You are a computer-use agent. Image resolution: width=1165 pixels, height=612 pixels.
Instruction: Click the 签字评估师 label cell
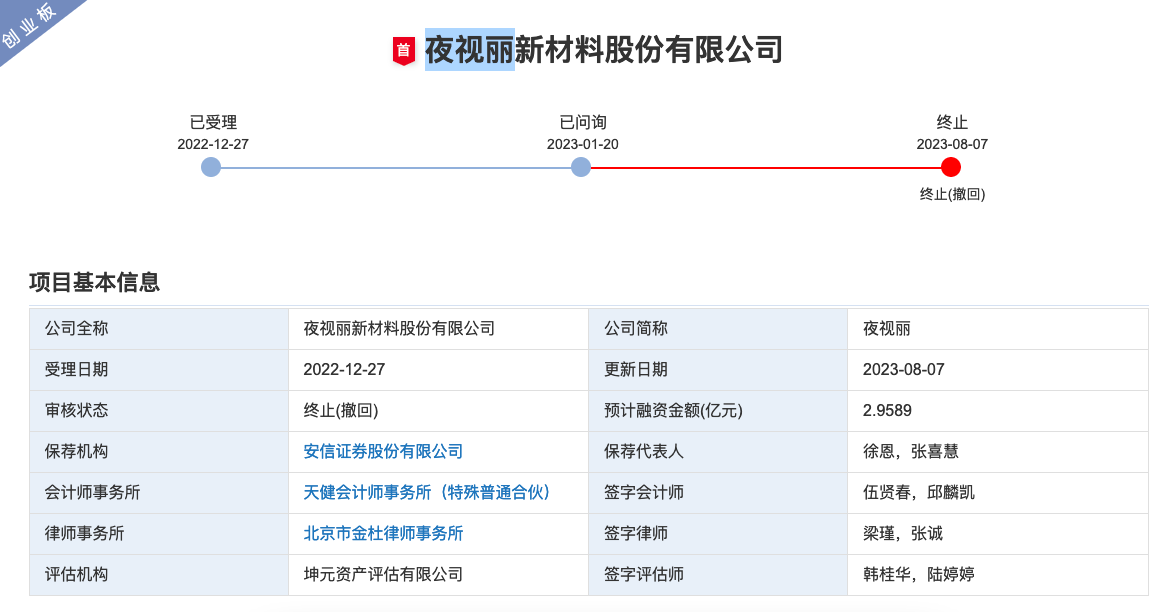tap(718, 574)
